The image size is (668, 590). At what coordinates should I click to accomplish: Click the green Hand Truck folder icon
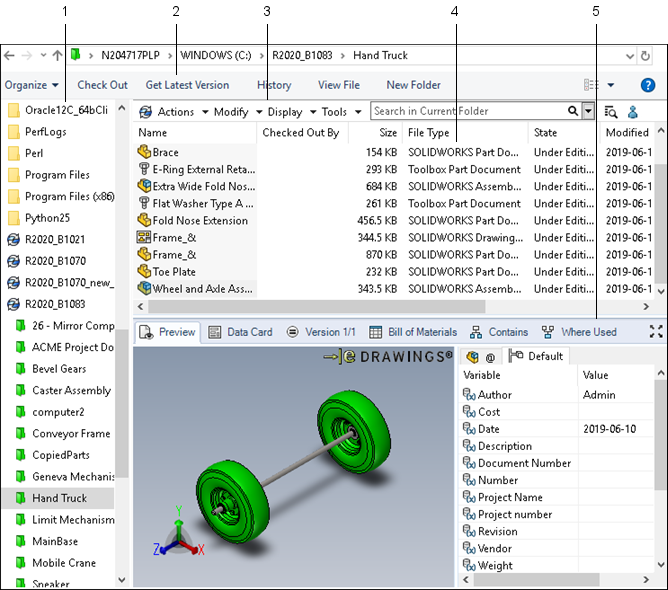[20, 498]
